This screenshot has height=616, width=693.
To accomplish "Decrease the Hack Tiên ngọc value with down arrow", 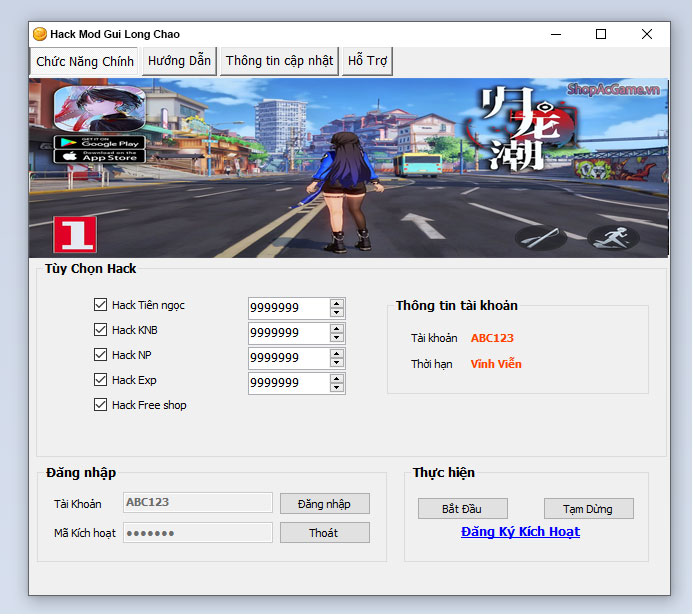I will [x=337, y=312].
